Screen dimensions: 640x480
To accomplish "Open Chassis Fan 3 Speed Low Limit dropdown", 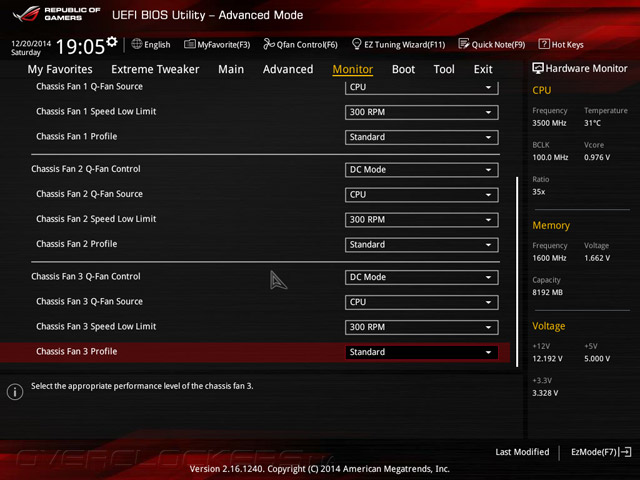I will 422,327.
